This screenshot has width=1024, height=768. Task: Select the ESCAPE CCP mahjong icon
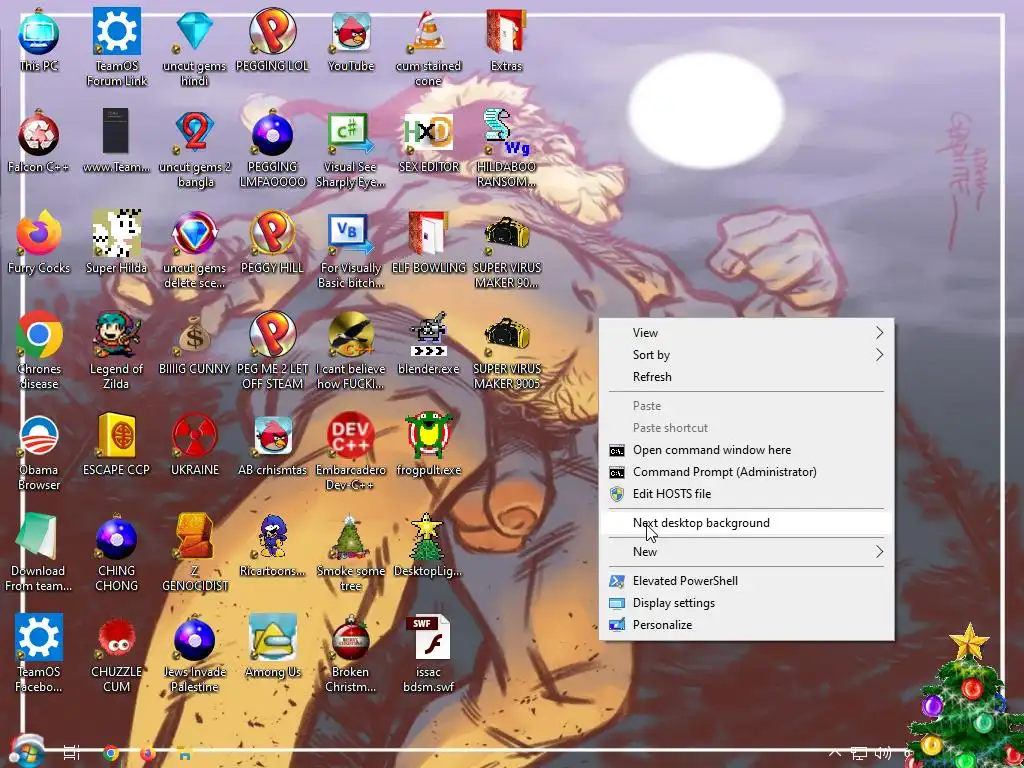click(116, 445)
